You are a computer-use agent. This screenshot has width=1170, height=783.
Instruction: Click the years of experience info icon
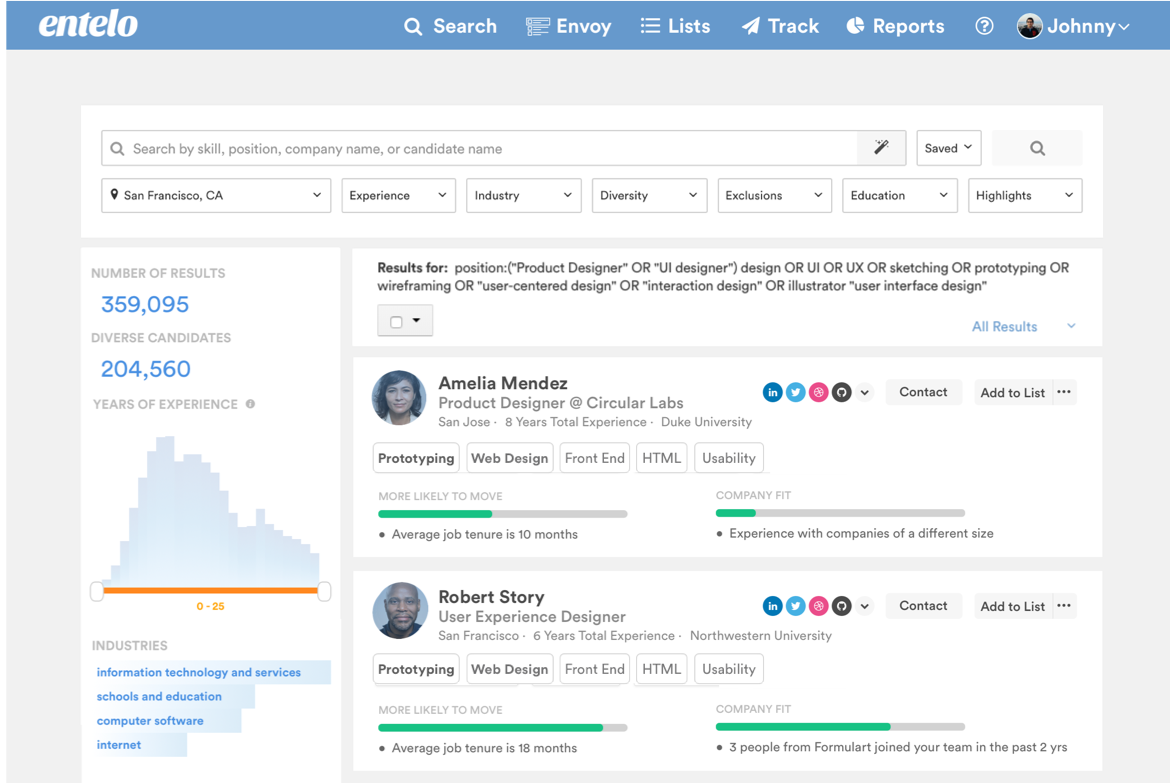(251, 404)
